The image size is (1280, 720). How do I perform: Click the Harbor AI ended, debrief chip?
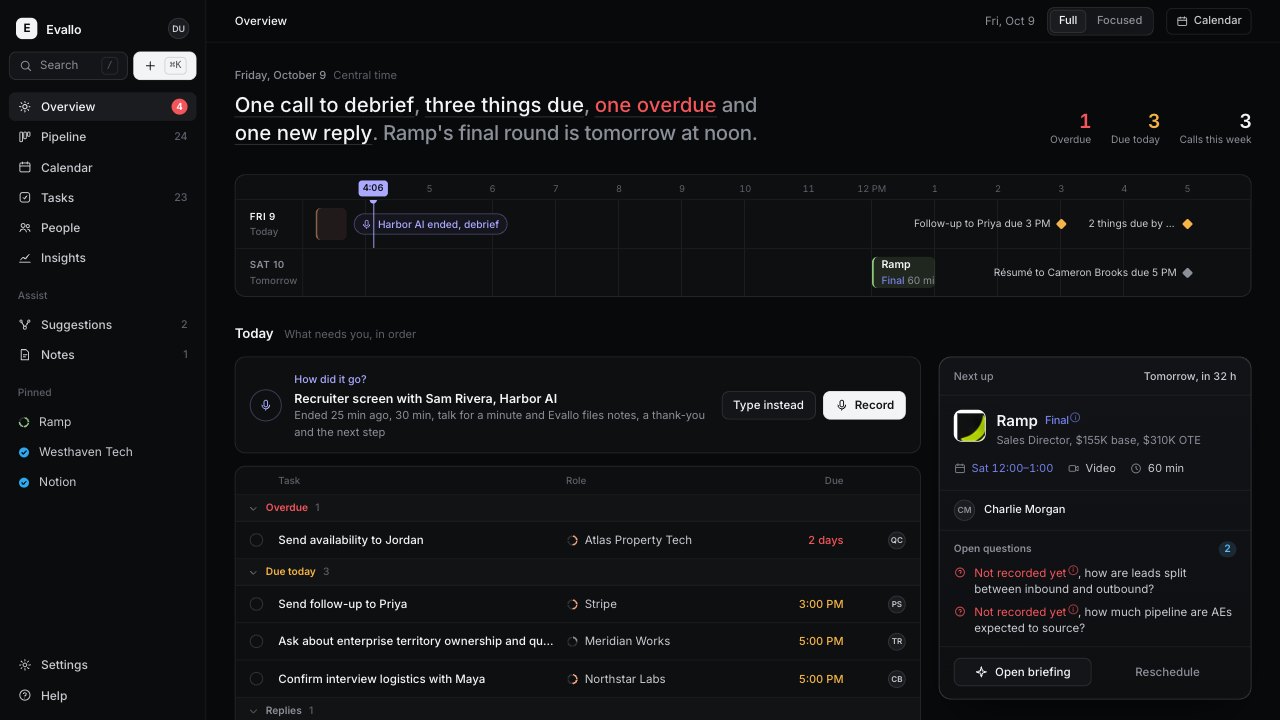coord(430,224)
